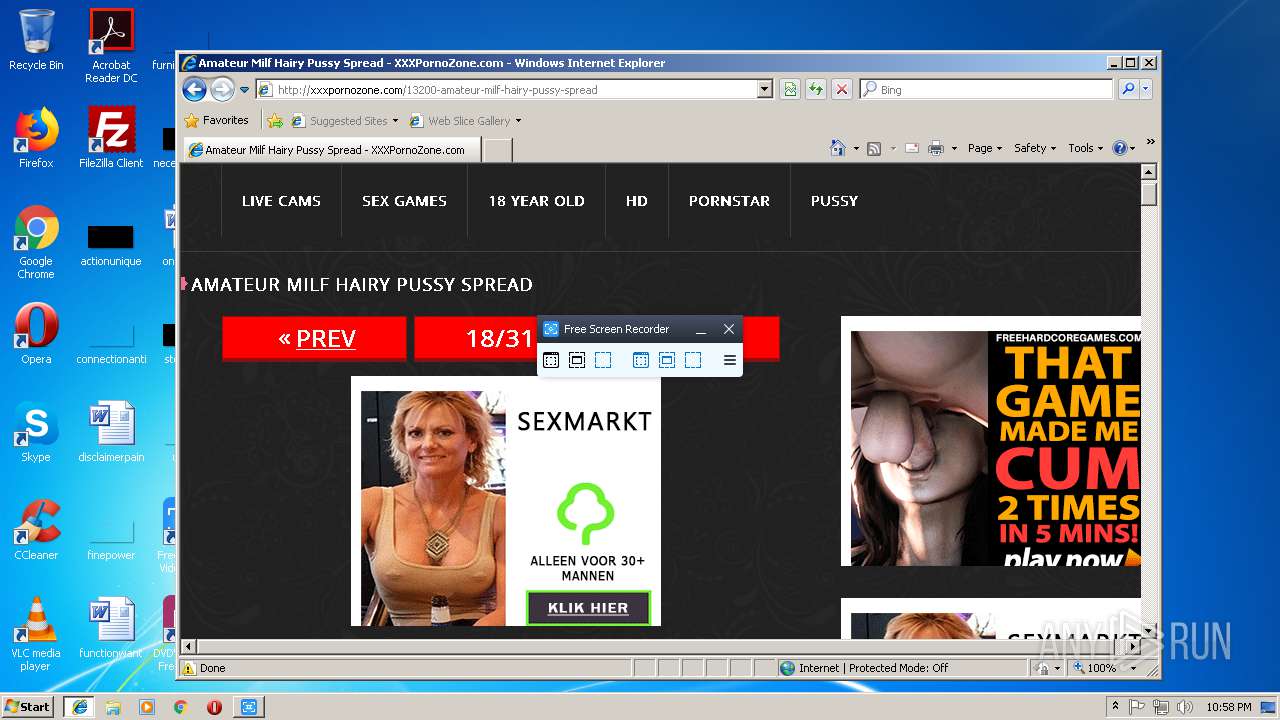Refresh the page with the green arrows icon
Image resolution: width=1280 pixels, height=720 pixels.
click(816, 89)
